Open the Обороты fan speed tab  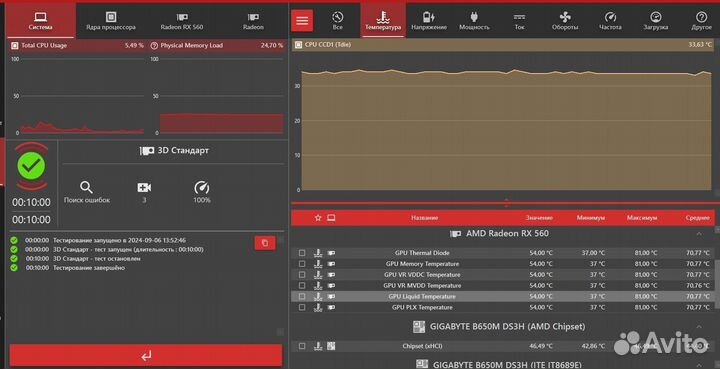click(565, 21)
